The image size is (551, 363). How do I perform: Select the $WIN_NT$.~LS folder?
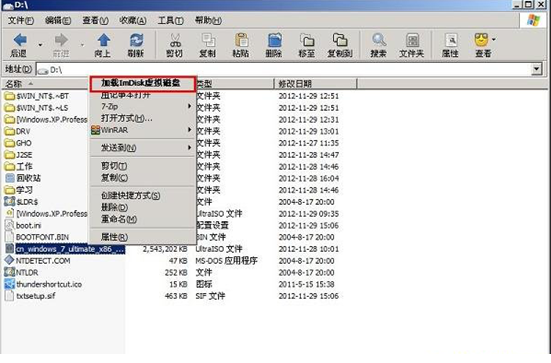[36, 108]
